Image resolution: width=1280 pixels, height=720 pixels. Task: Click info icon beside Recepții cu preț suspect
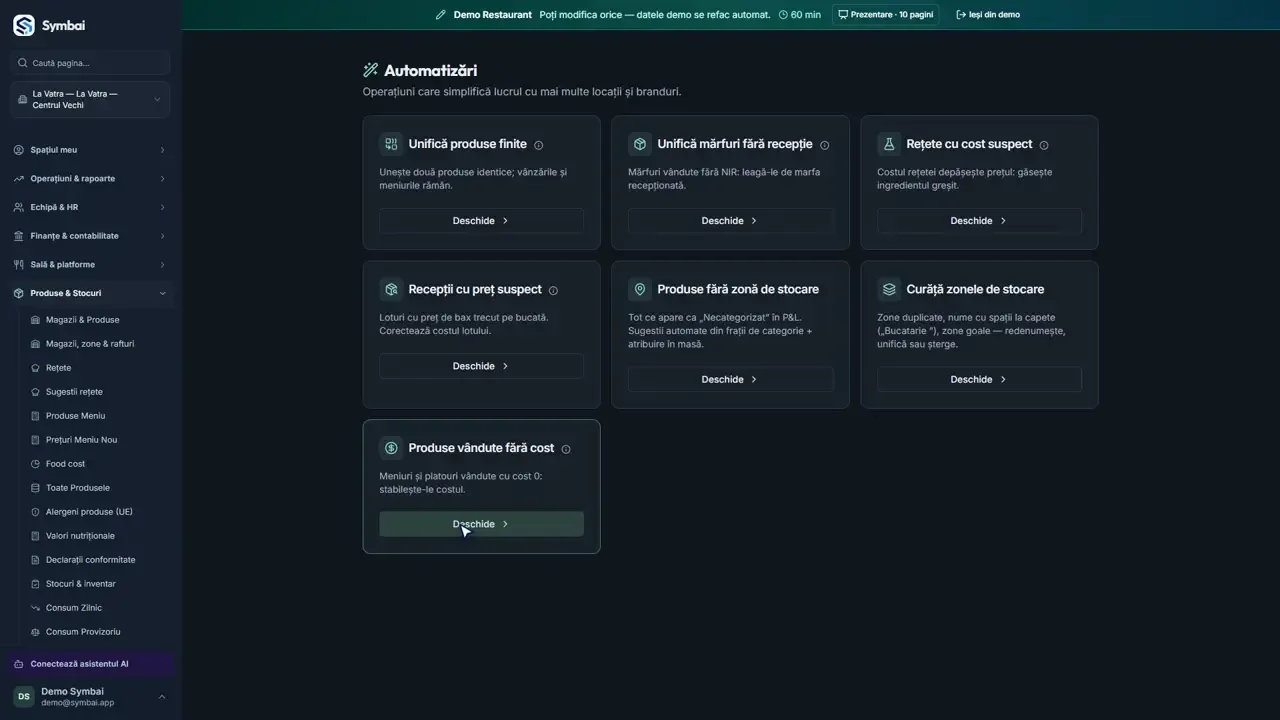tap(553, 290)
